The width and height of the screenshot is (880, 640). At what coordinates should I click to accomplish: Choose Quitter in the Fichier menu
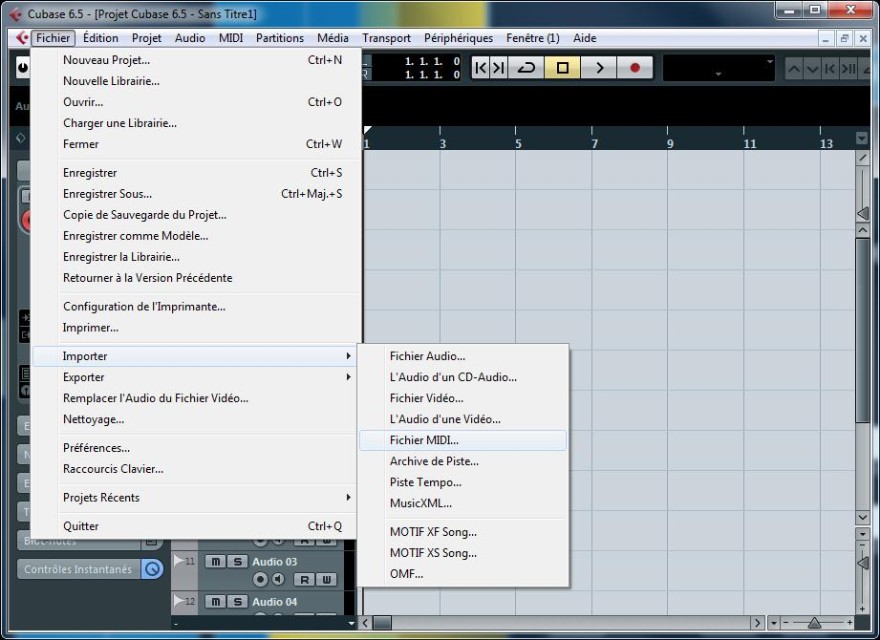click(x=194, y=526)
